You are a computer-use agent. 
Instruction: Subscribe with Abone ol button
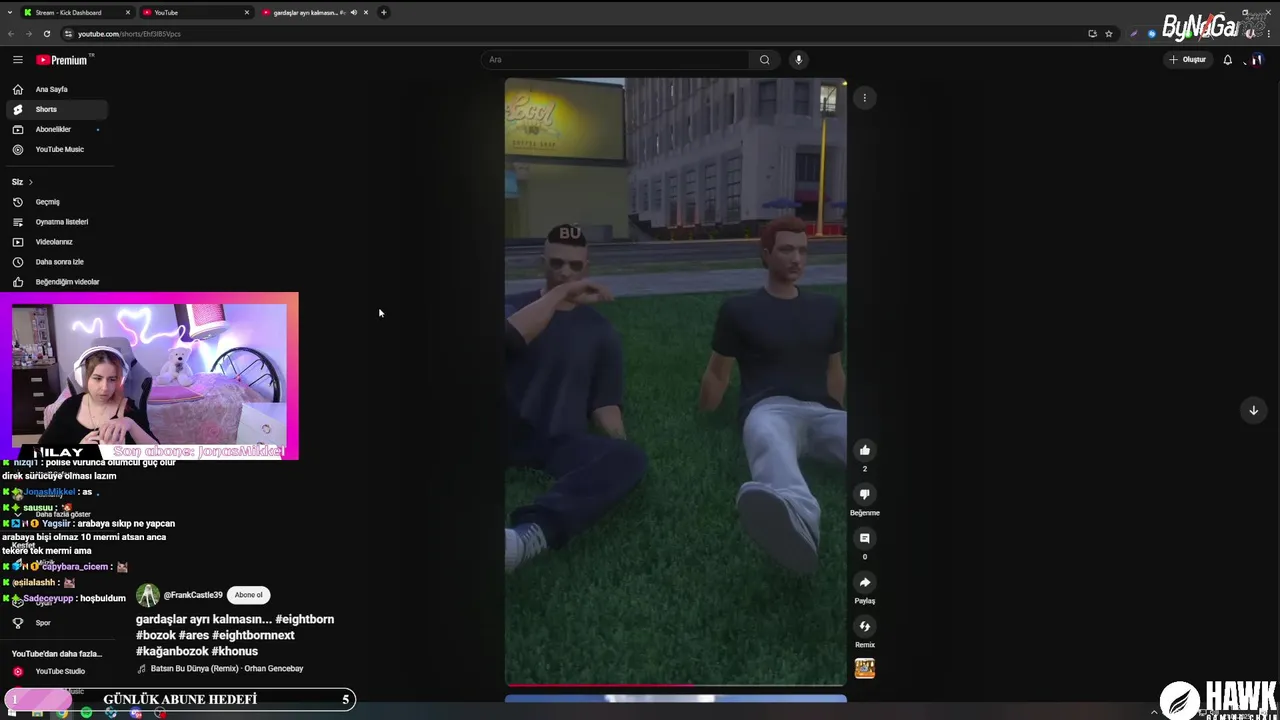pos(248,595)
